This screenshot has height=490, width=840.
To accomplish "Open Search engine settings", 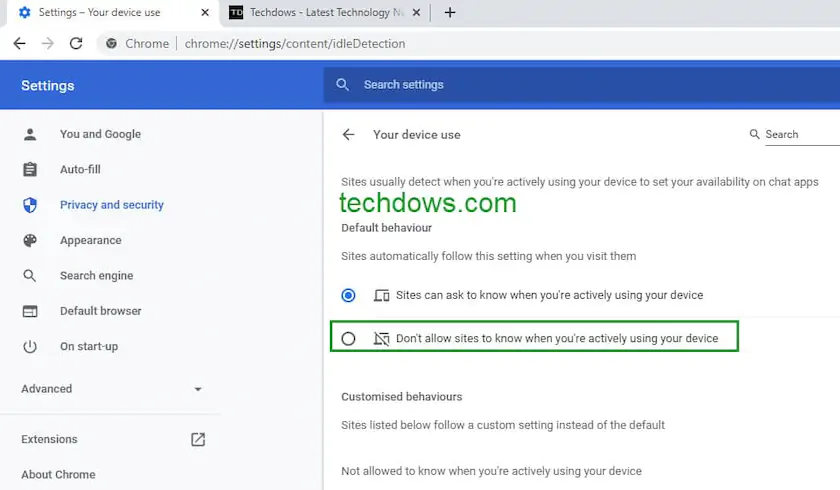I will (96, 276).
